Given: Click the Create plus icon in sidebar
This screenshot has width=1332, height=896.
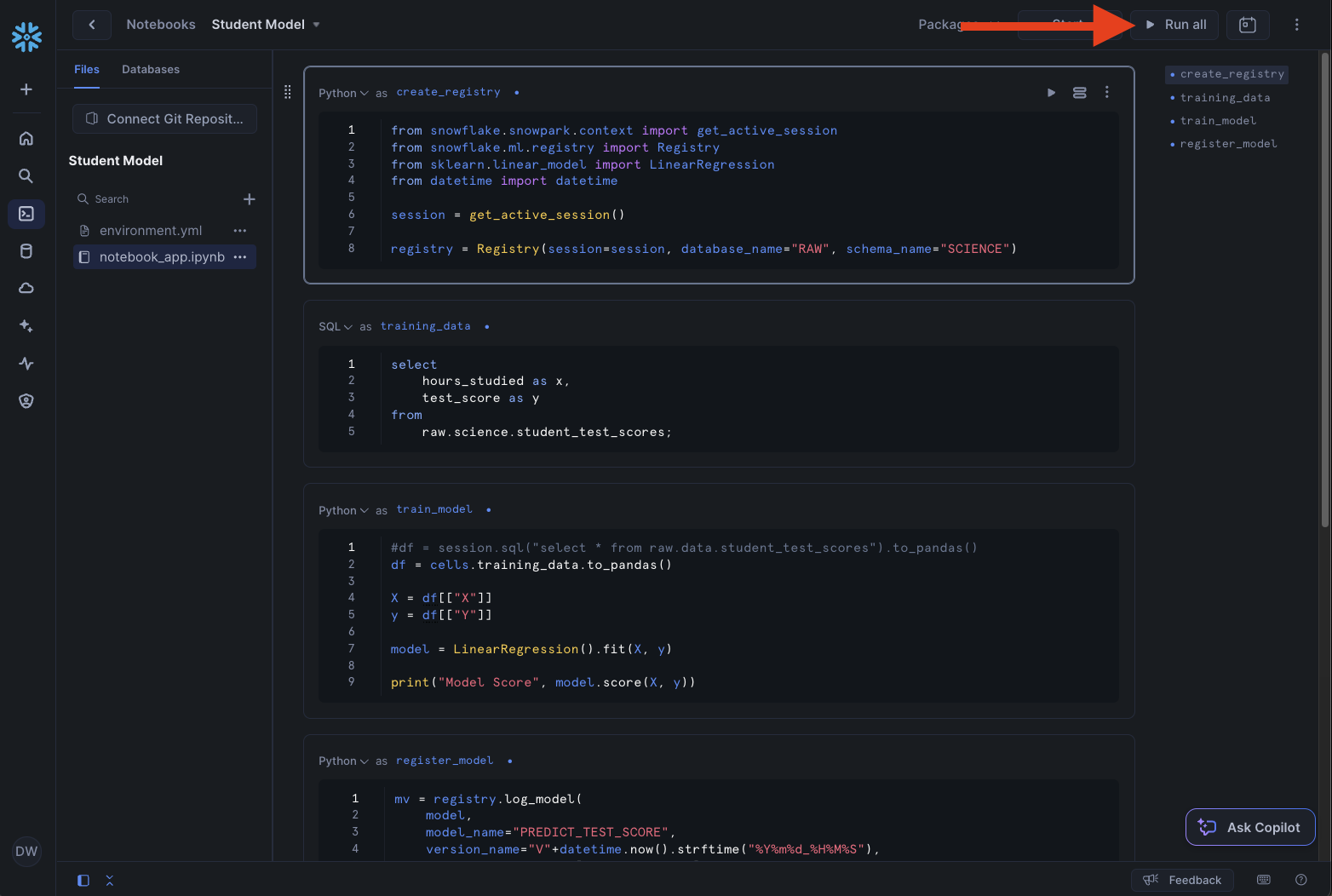Looking at the screenshot, I should [x=26, y=89].
